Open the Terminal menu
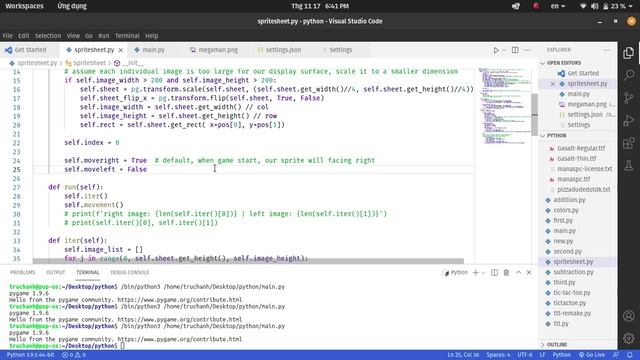This screenshot has height=360, width=640. pyautogui.click(x=127, y=36)
